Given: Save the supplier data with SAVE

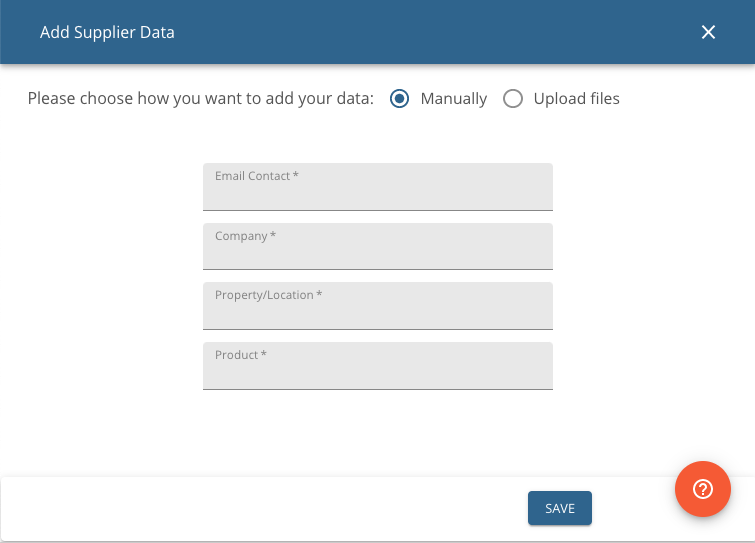Looking at the screenshot, I should (560, 508).
